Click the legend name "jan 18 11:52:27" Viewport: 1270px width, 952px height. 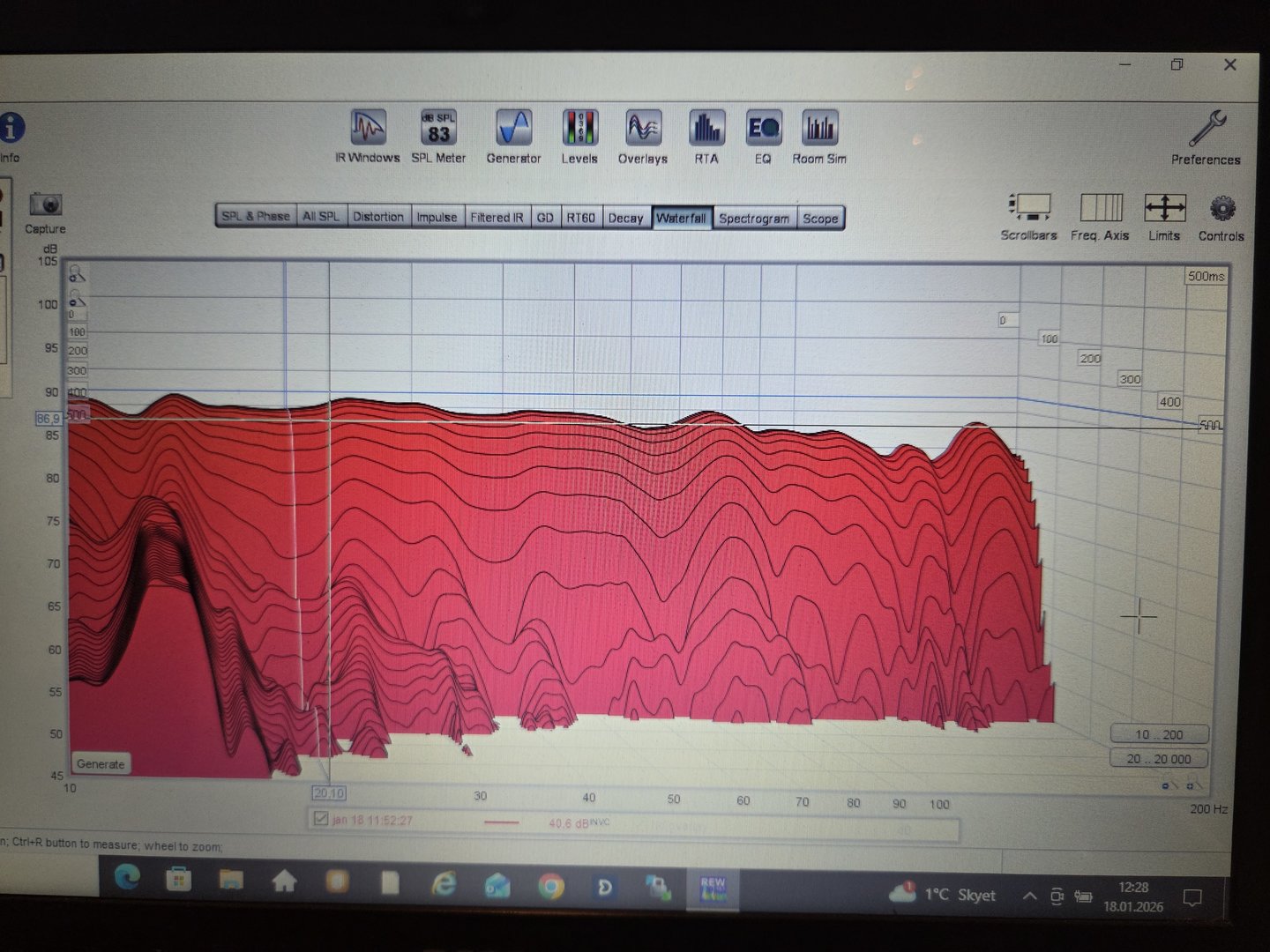372,821
